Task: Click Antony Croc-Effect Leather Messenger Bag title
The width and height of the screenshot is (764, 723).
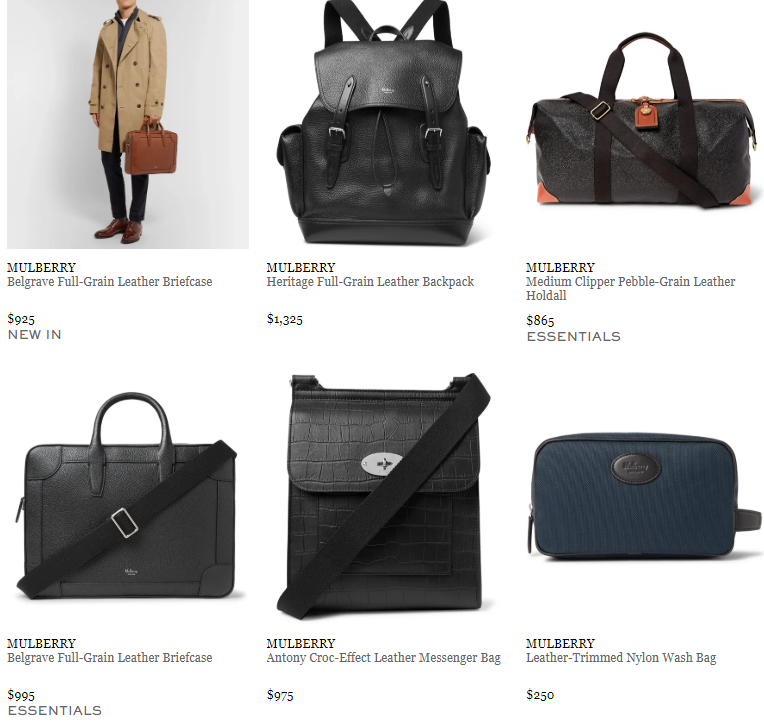Action: coord(383,658)
